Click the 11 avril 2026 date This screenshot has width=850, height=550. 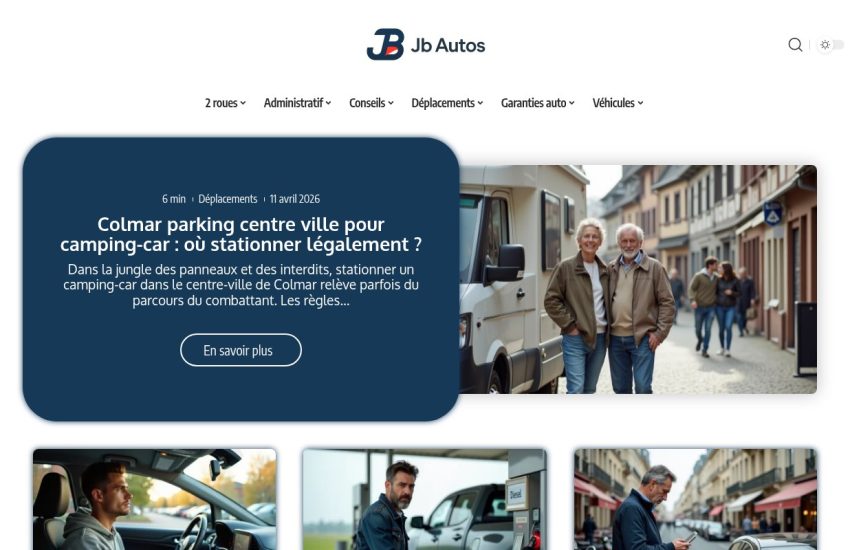coord(294,199)
